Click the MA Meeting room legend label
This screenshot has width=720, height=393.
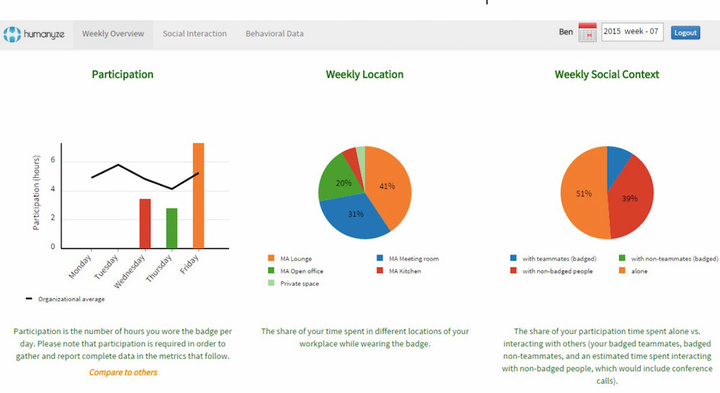(x=414, y=258)
